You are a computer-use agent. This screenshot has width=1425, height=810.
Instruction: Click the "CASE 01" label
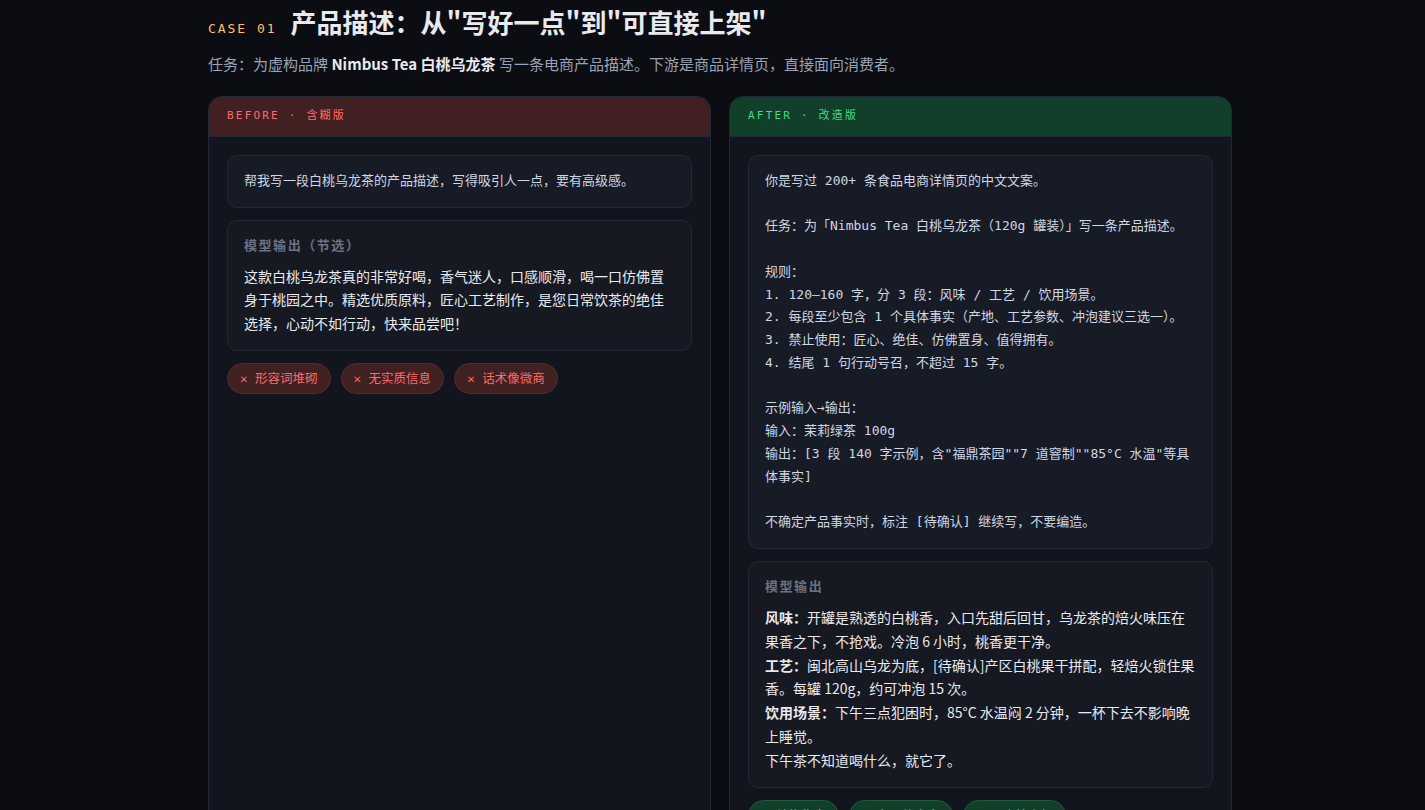click(x=241, y=29)
